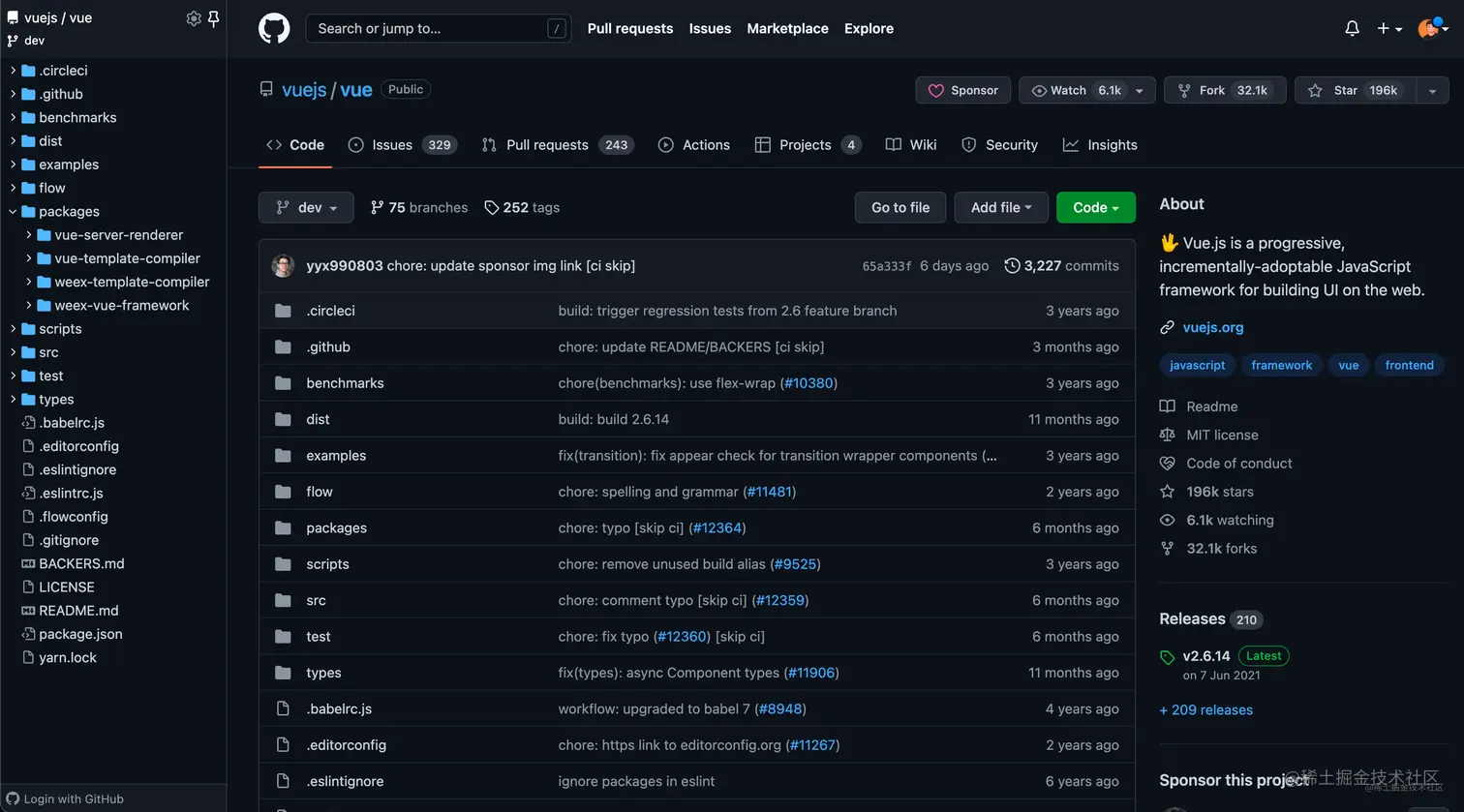Open 3,227 commits history link

coord(1061,265)
